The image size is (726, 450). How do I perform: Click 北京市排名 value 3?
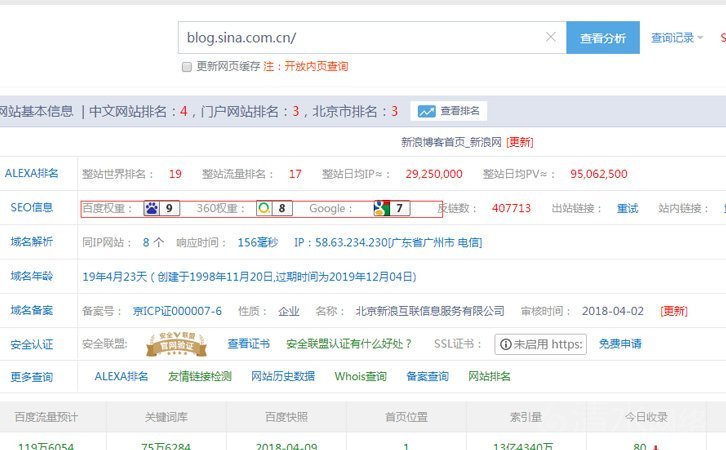(394, 112)
